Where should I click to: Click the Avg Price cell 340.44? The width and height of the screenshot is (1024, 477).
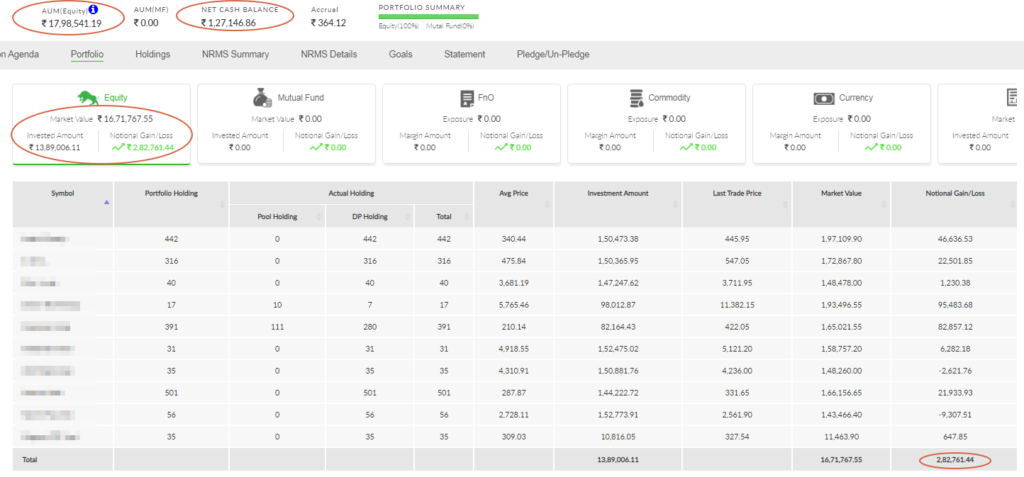pyautogui.click(x=514, y=239)
